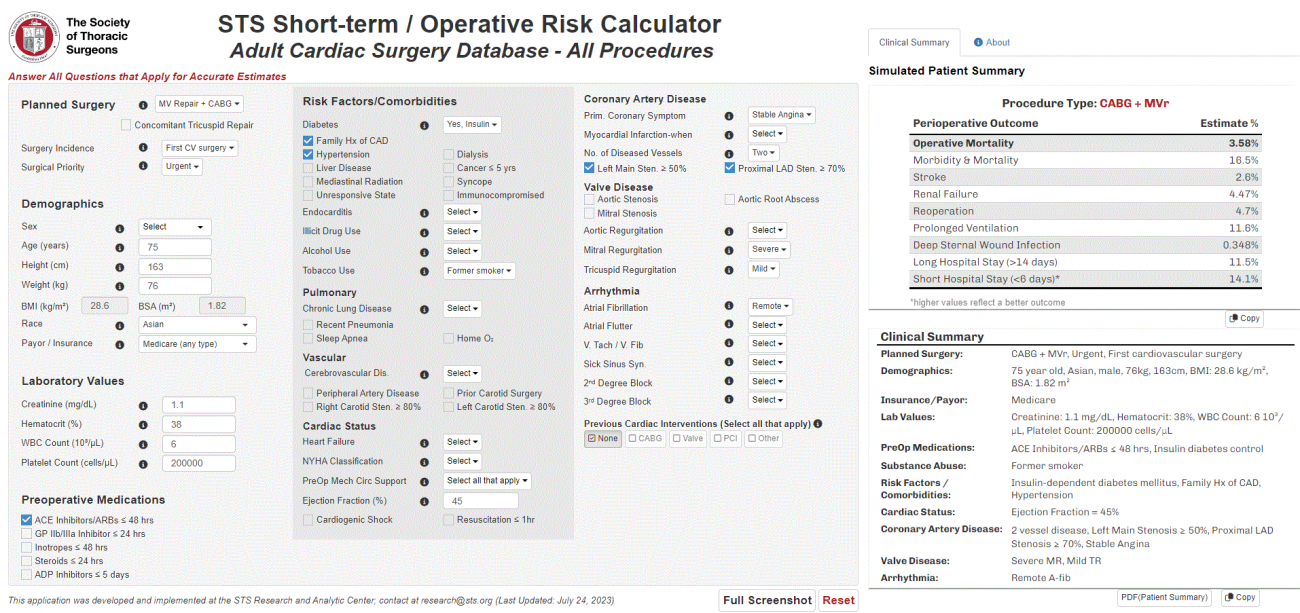
Task: Switch to the About tab
Action: click(x=991, y=43)
